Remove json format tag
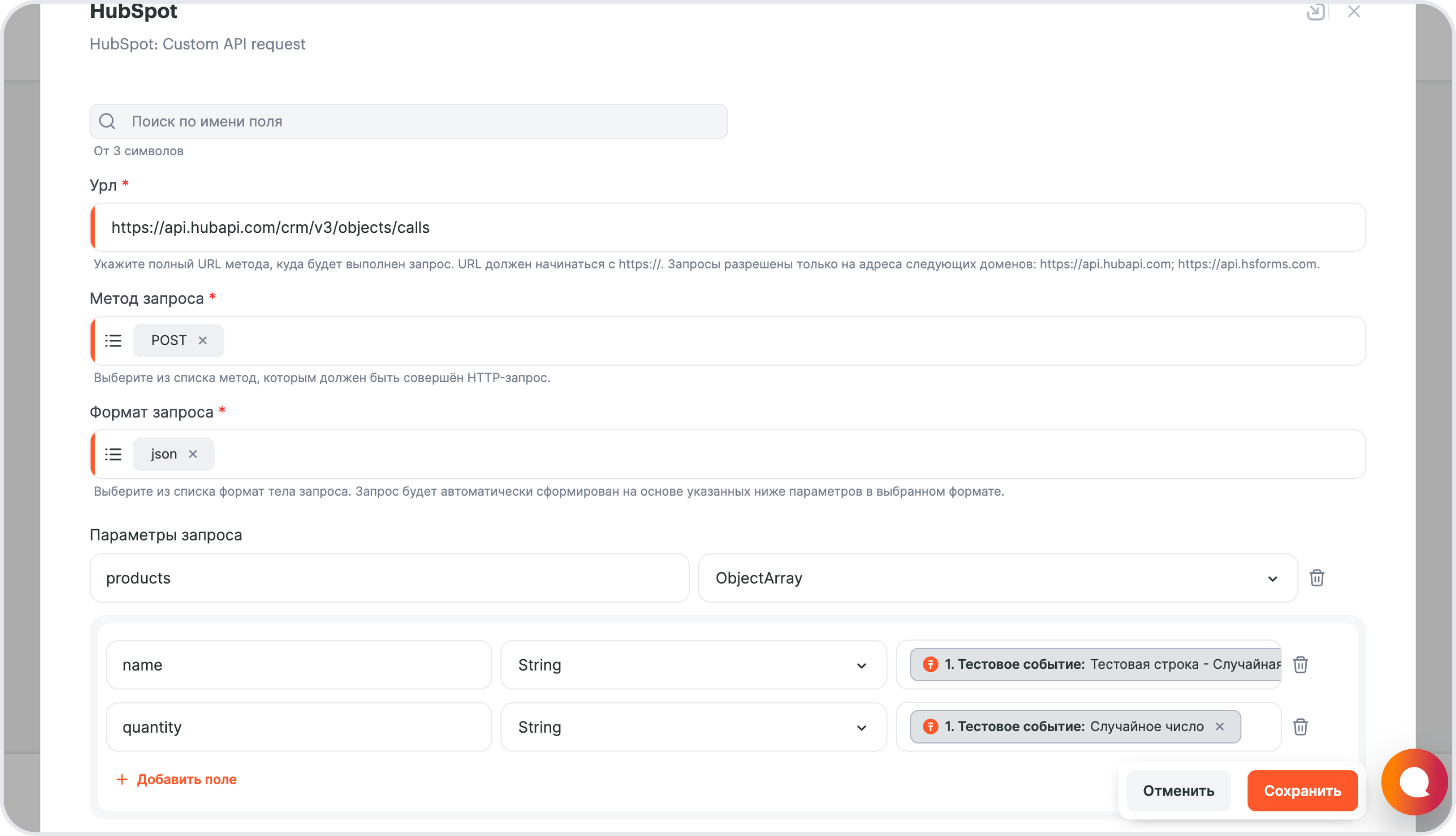The height and width of the screenshot is (836, 1456). coord(193,454)
